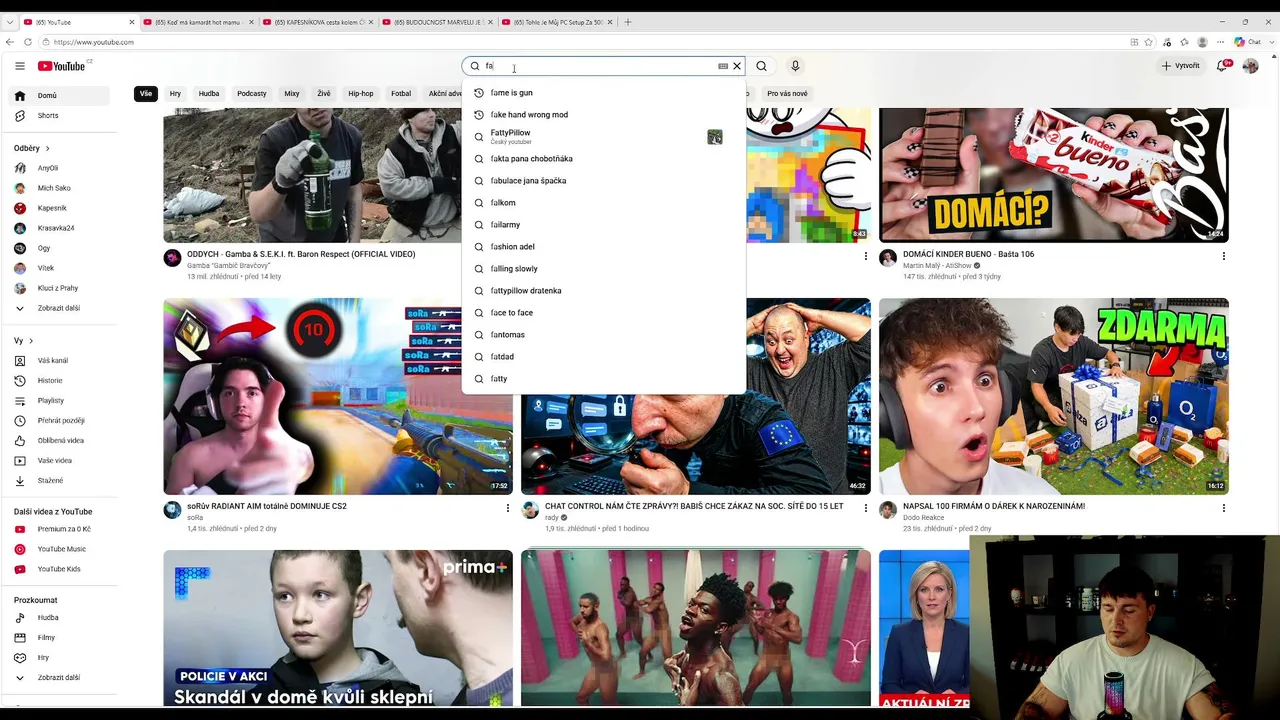Choose the 'fakta pana chobotňáka' suggestion
The height and width of the screenshot is (720, 1280).
tap(604, 159)
